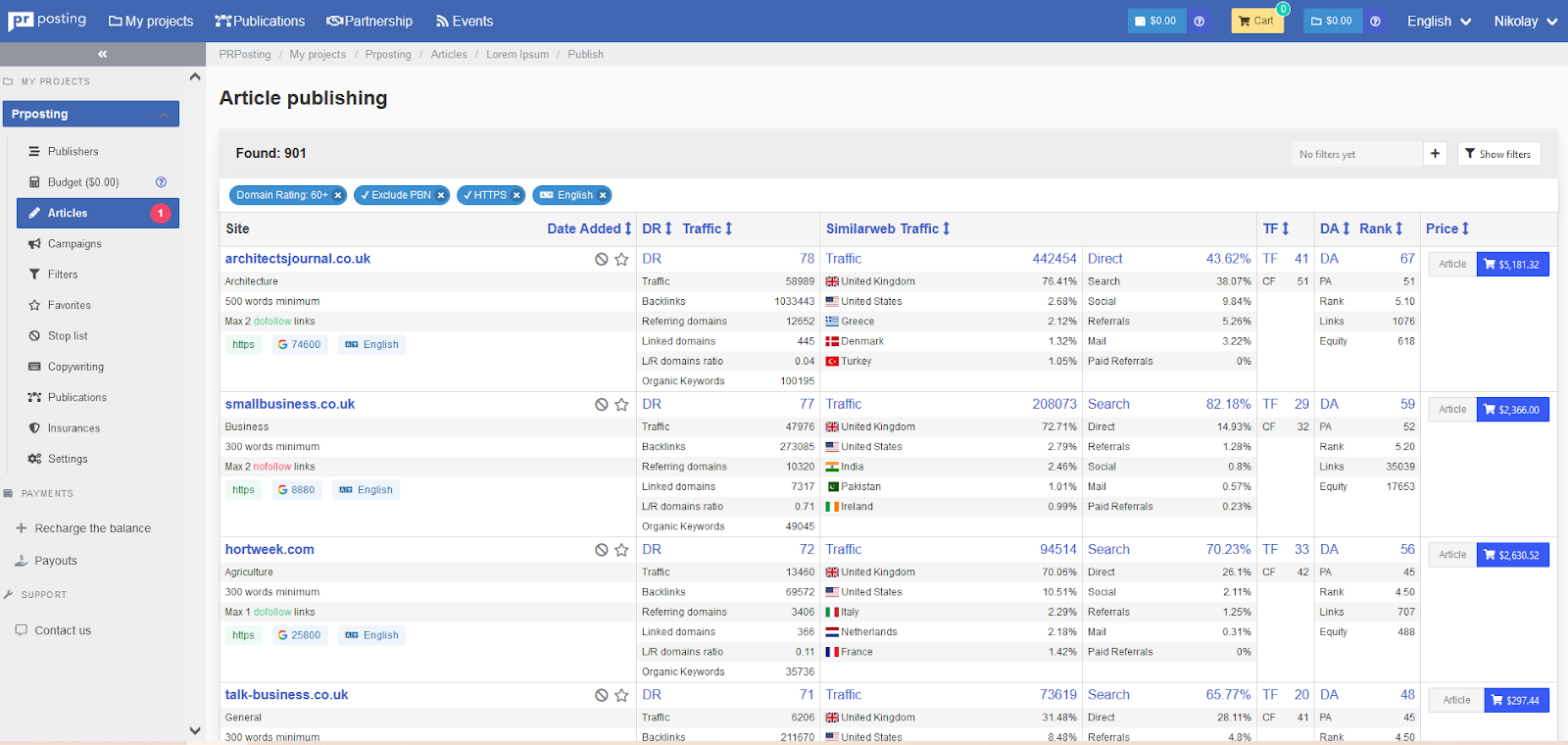
Task: Click the plus button to add filter
Action: pos(1435,154)
